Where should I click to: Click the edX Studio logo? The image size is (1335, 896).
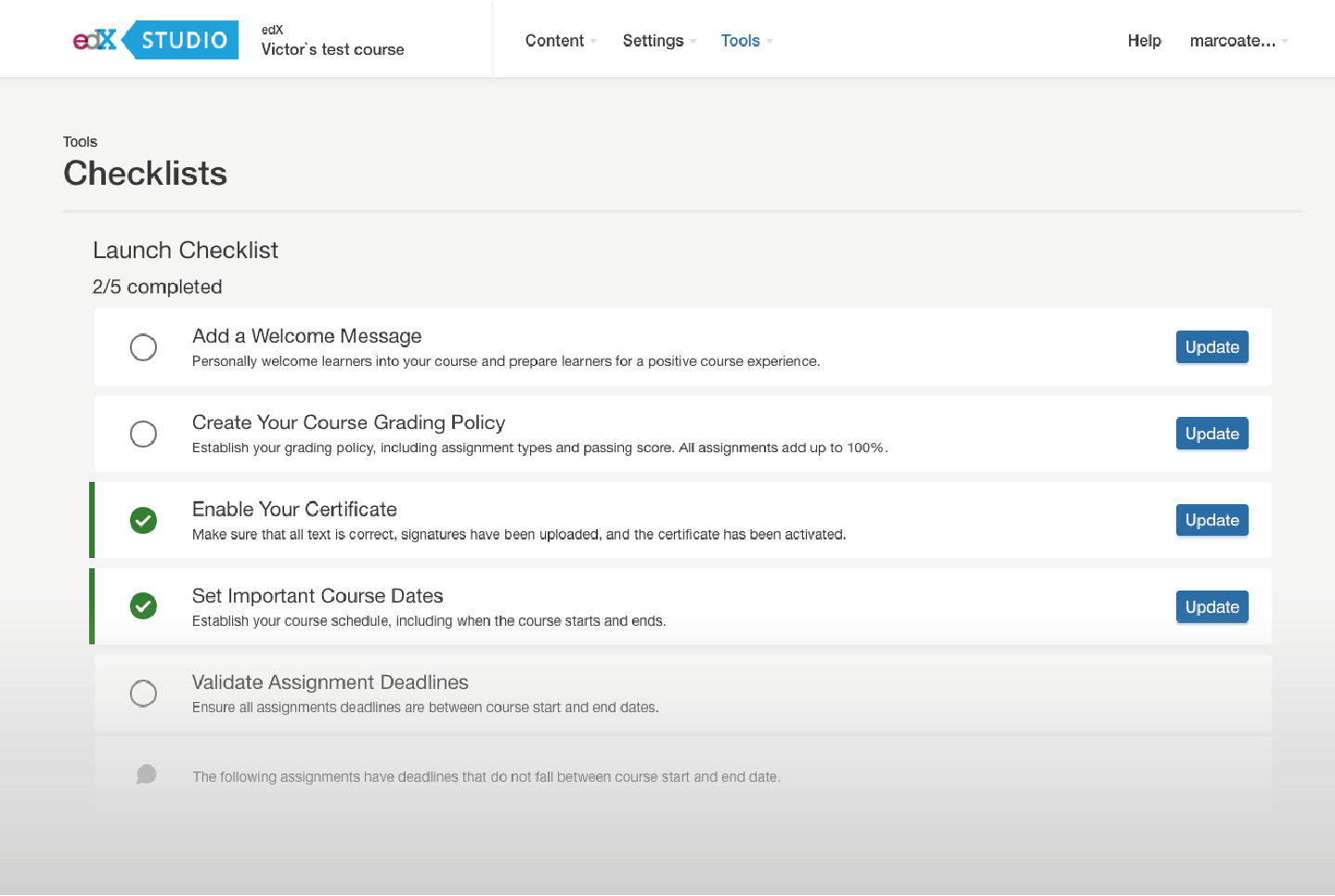click(x=156, y=40)
